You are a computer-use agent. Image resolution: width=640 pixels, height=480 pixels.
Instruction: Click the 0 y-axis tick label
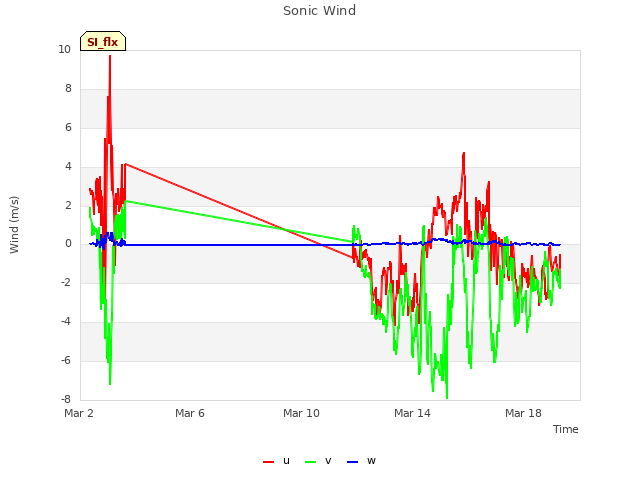tap(68, 244)
